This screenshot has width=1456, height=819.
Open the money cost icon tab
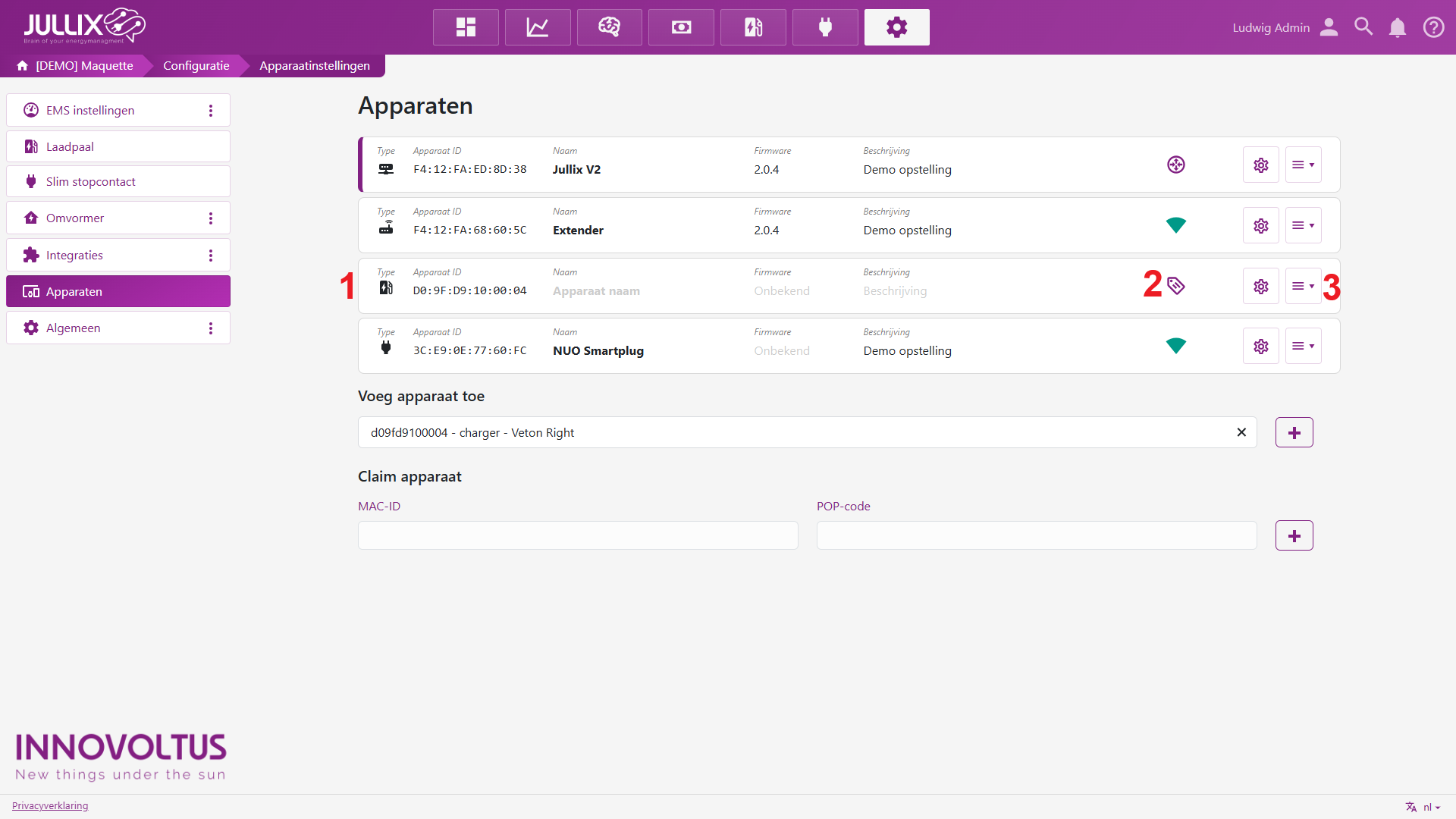(681, 27)
